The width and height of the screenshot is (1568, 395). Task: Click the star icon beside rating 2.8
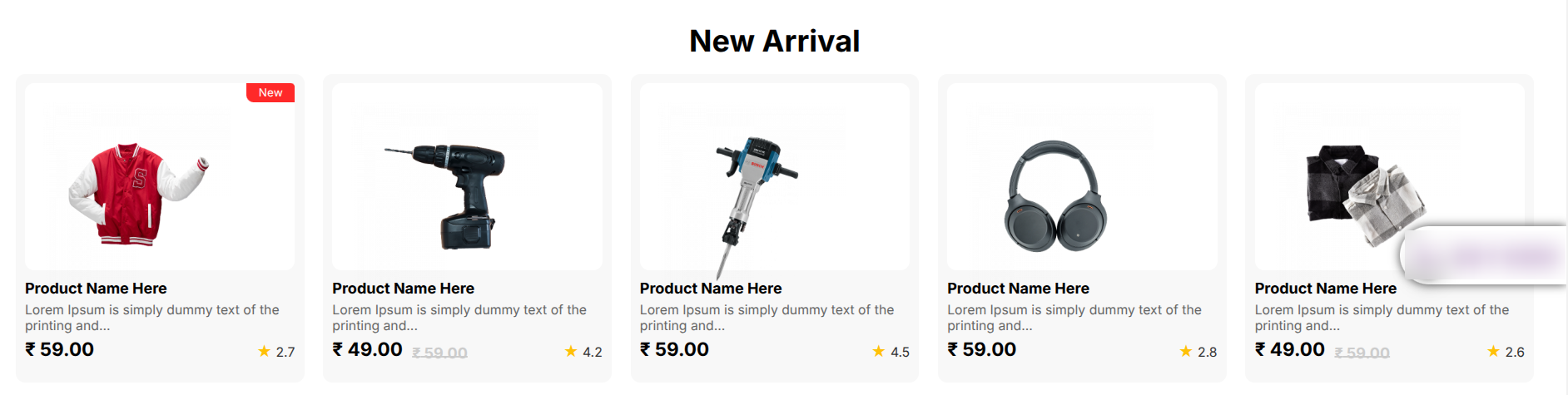(1186, 352)
